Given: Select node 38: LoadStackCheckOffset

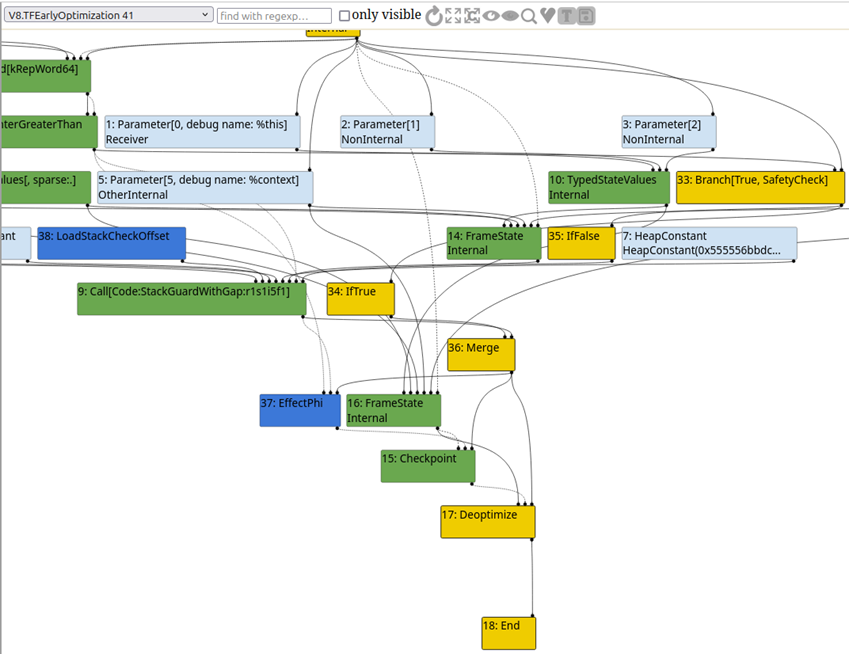Looking at the screenshot, I should pos(112,243).
